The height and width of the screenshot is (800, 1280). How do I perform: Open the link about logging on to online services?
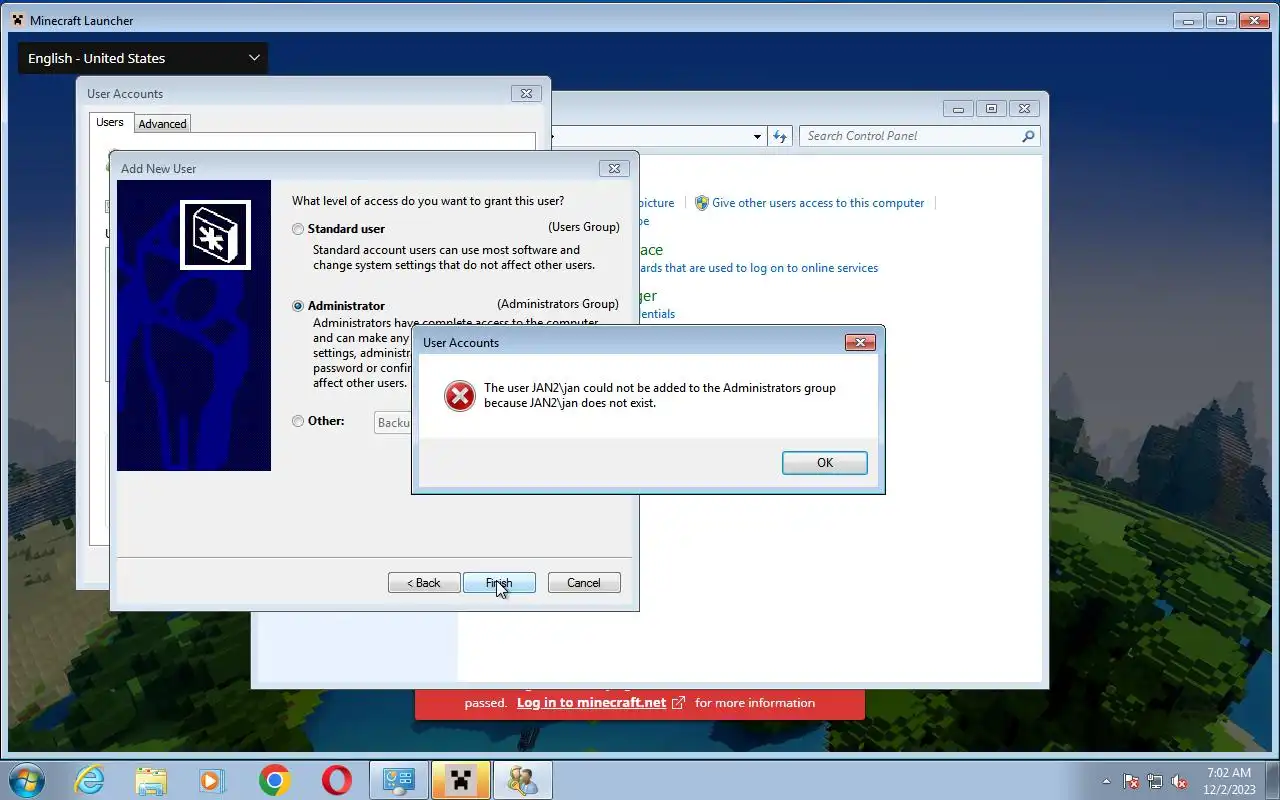pos(758,268)
